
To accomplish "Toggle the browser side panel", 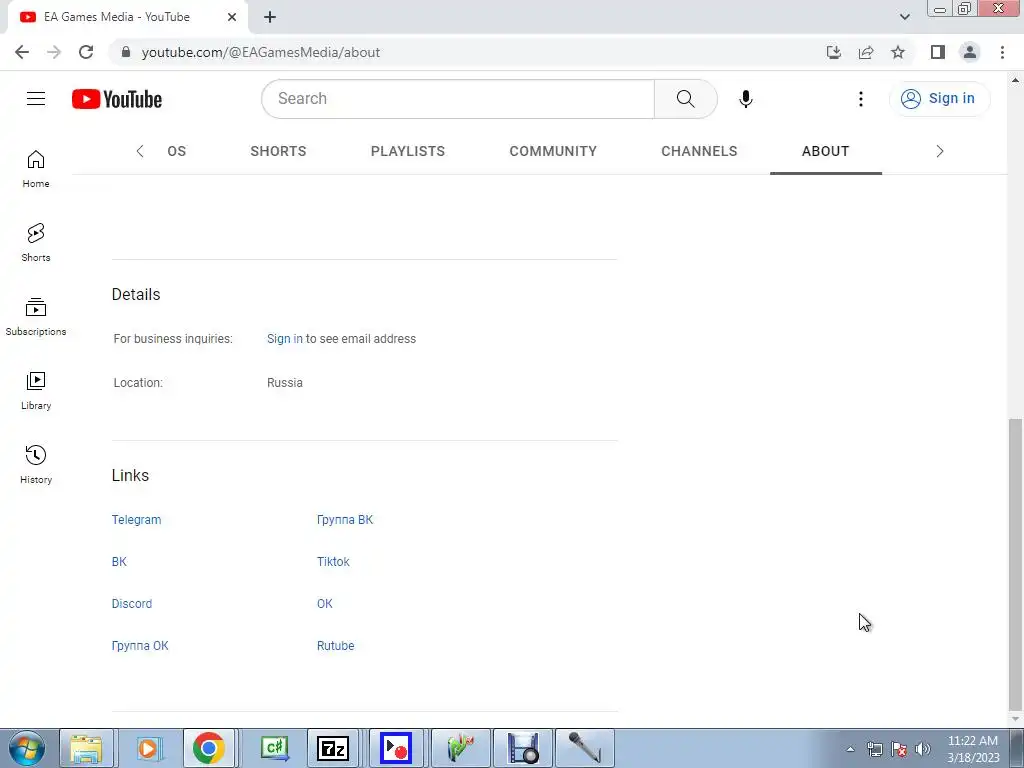I will (938, 52).
